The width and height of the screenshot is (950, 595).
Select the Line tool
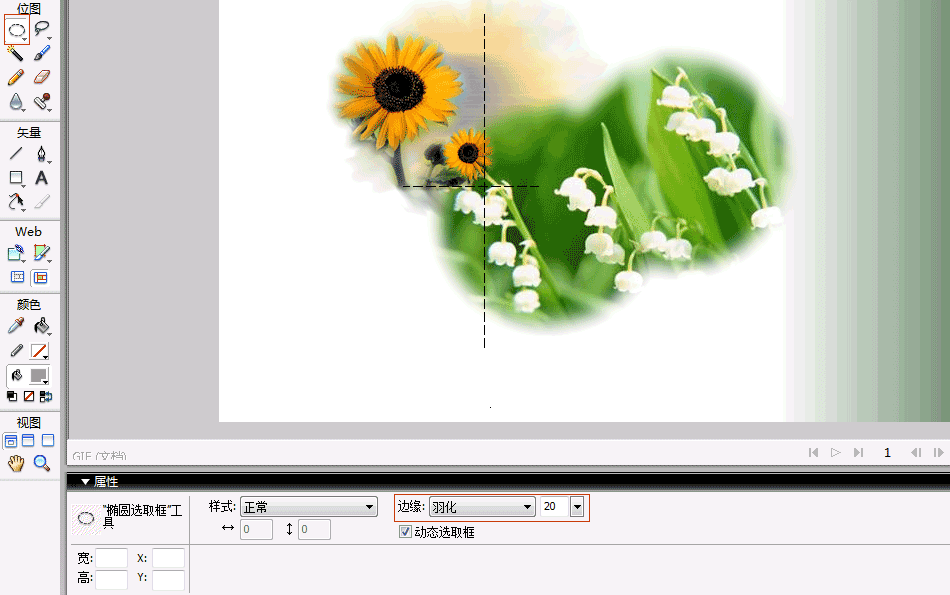(x=16, y=154)
